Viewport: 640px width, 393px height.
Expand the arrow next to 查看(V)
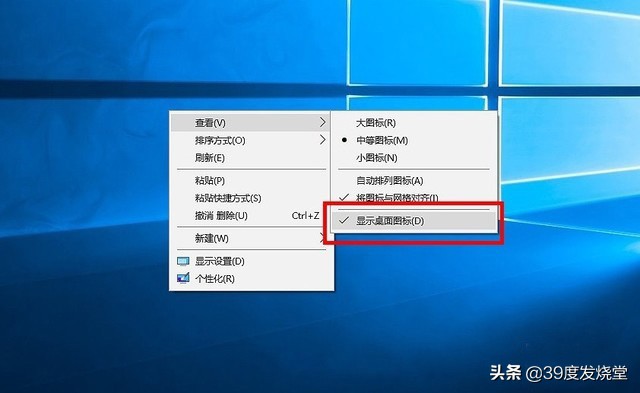(322, 122)
